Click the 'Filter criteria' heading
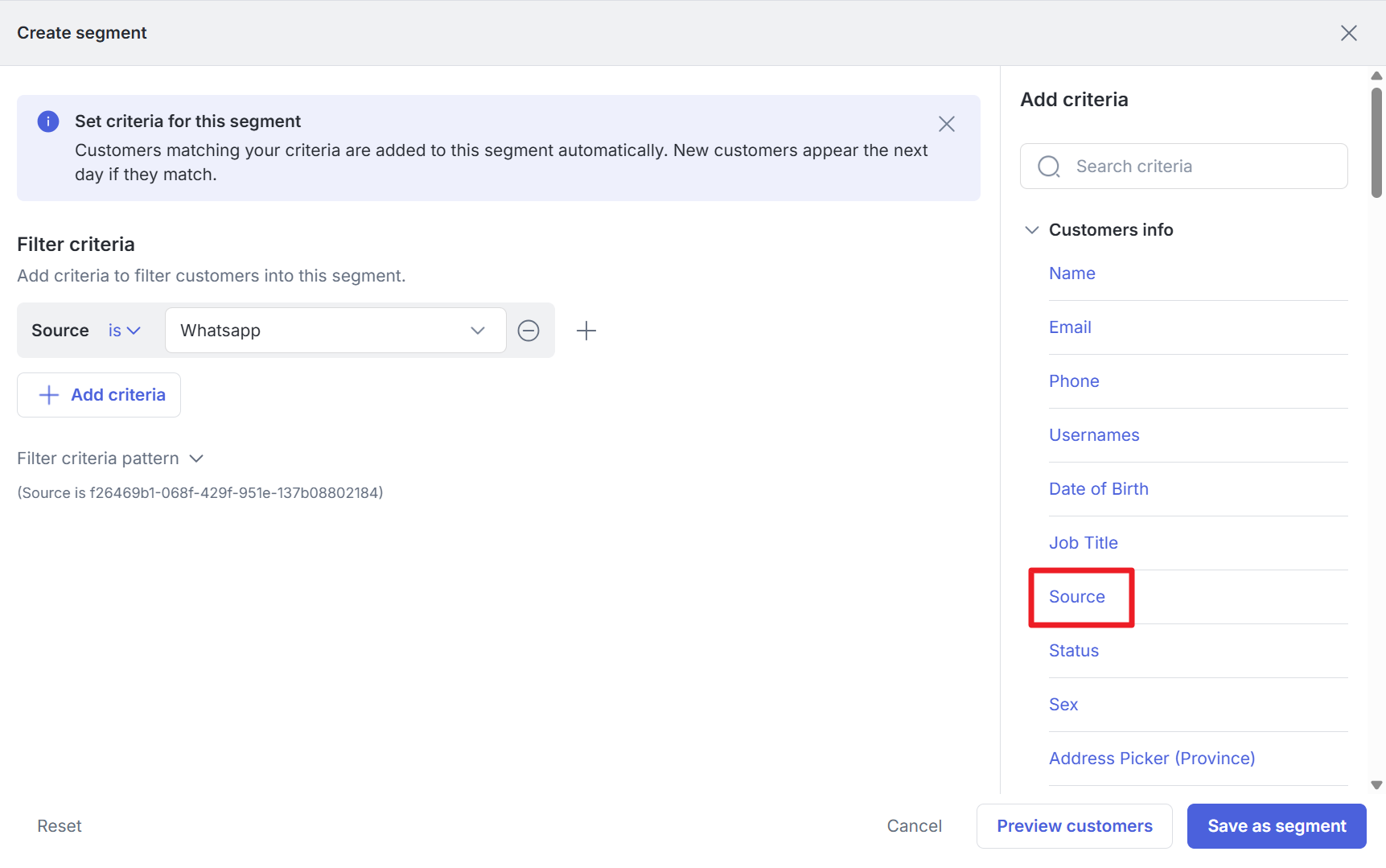Image resolution: width=1386 pixels, height=868 pixels. pyautogui.click(x=76, y=245)
